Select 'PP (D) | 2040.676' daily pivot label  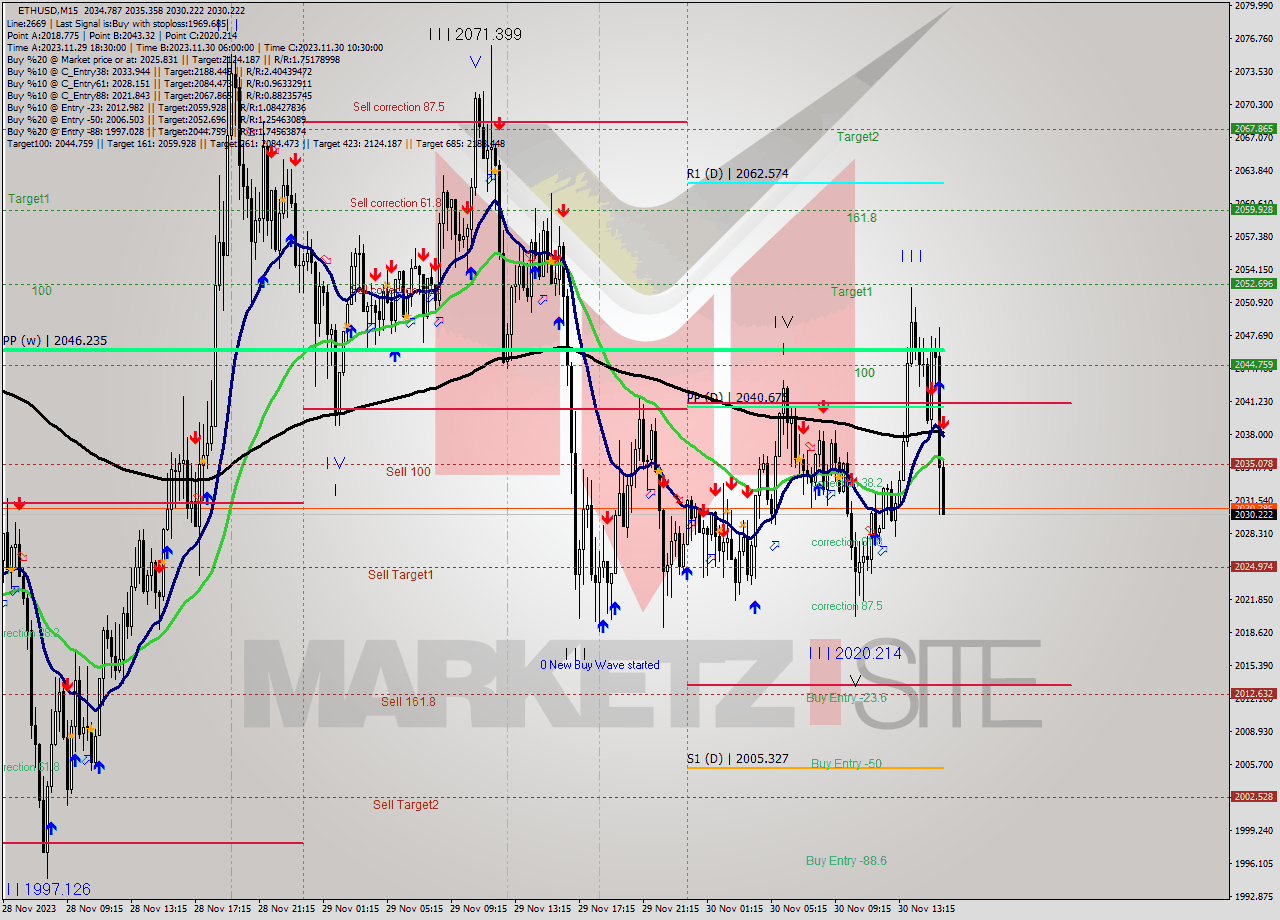737,398
